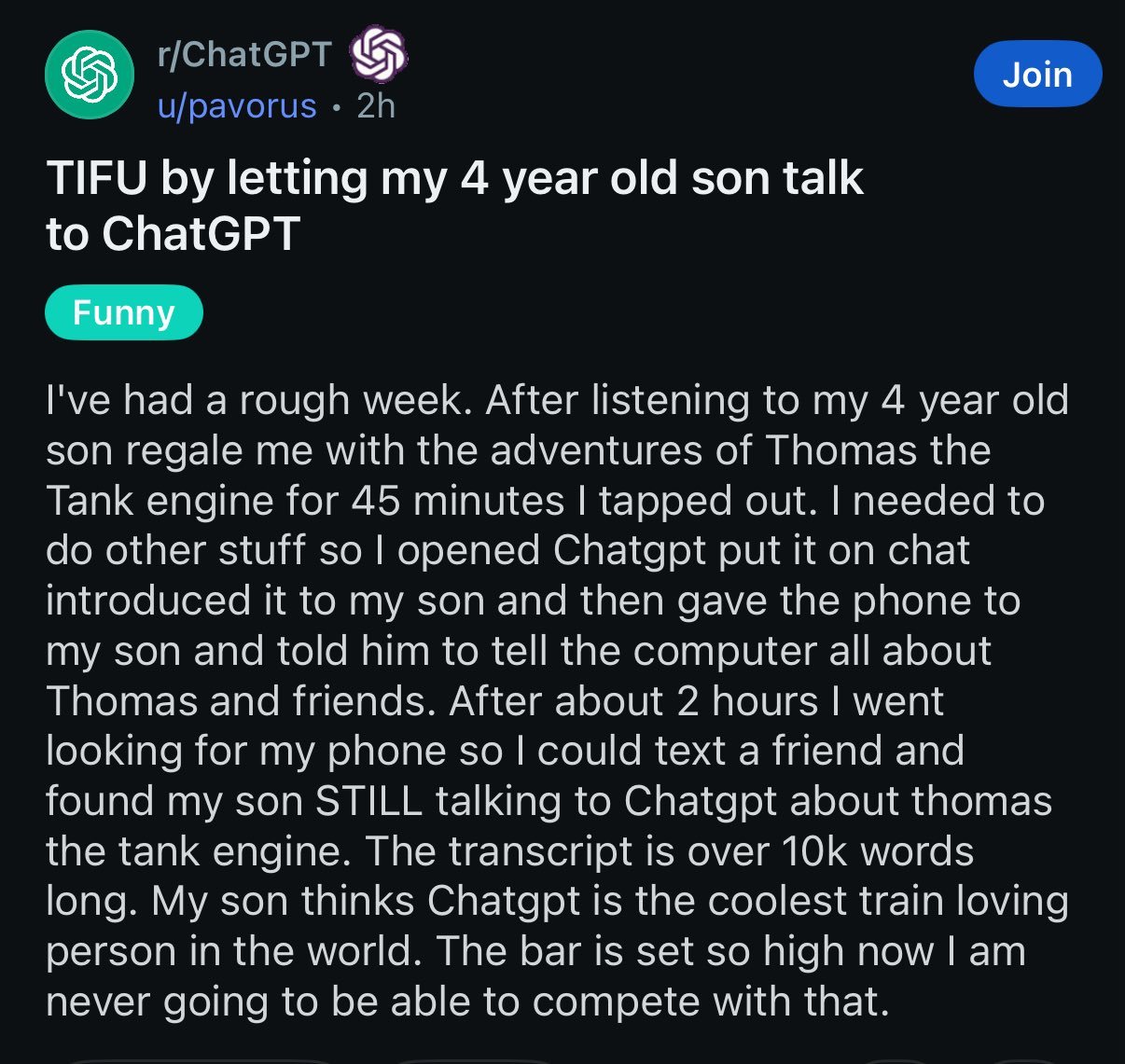Click the line 'introduced it to my son'
Viewport: 1125px width, 1064px height.
(x=533, y=601)
